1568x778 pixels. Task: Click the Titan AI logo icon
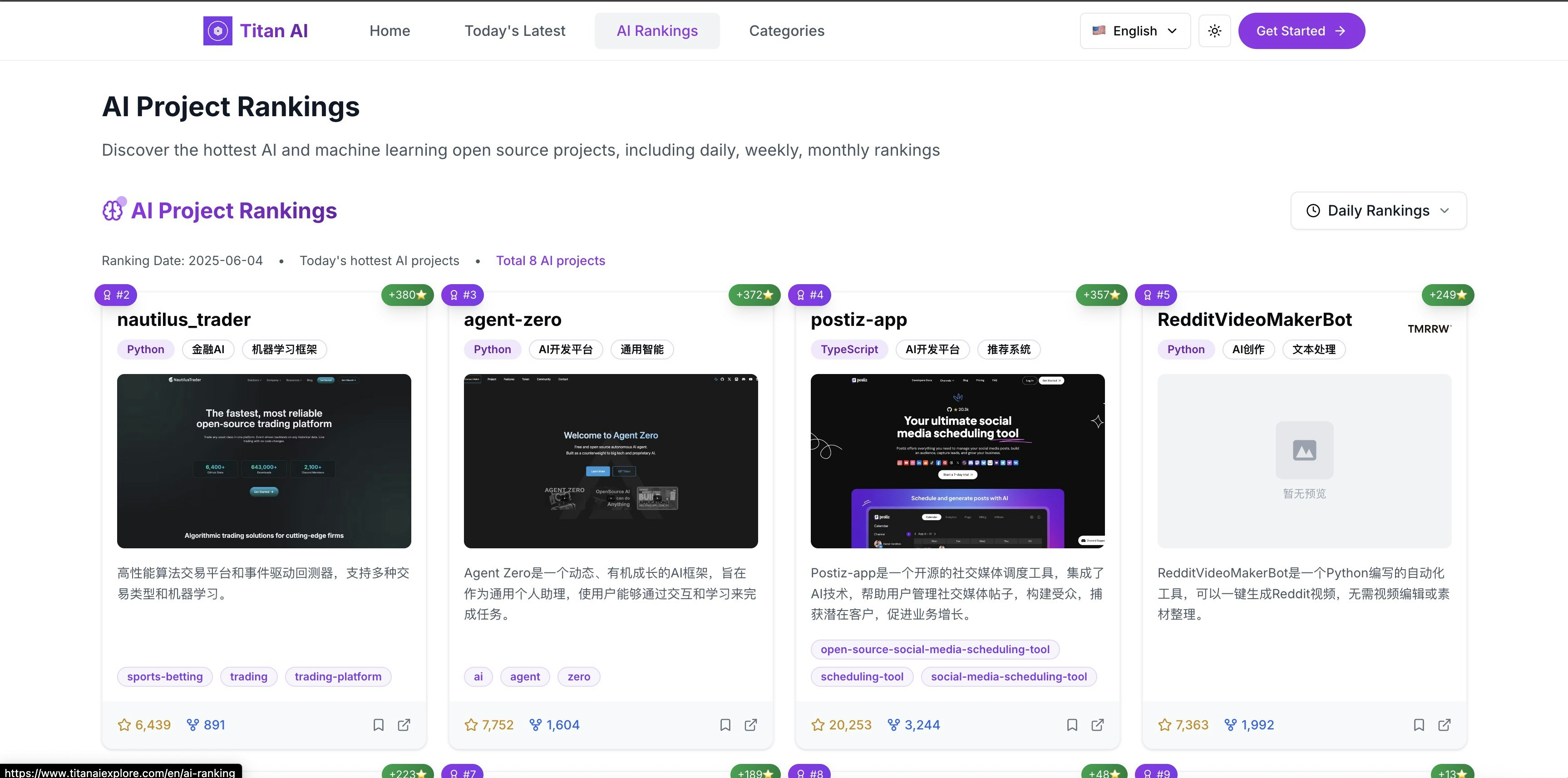pyautogui.click(x=217, y=30)
